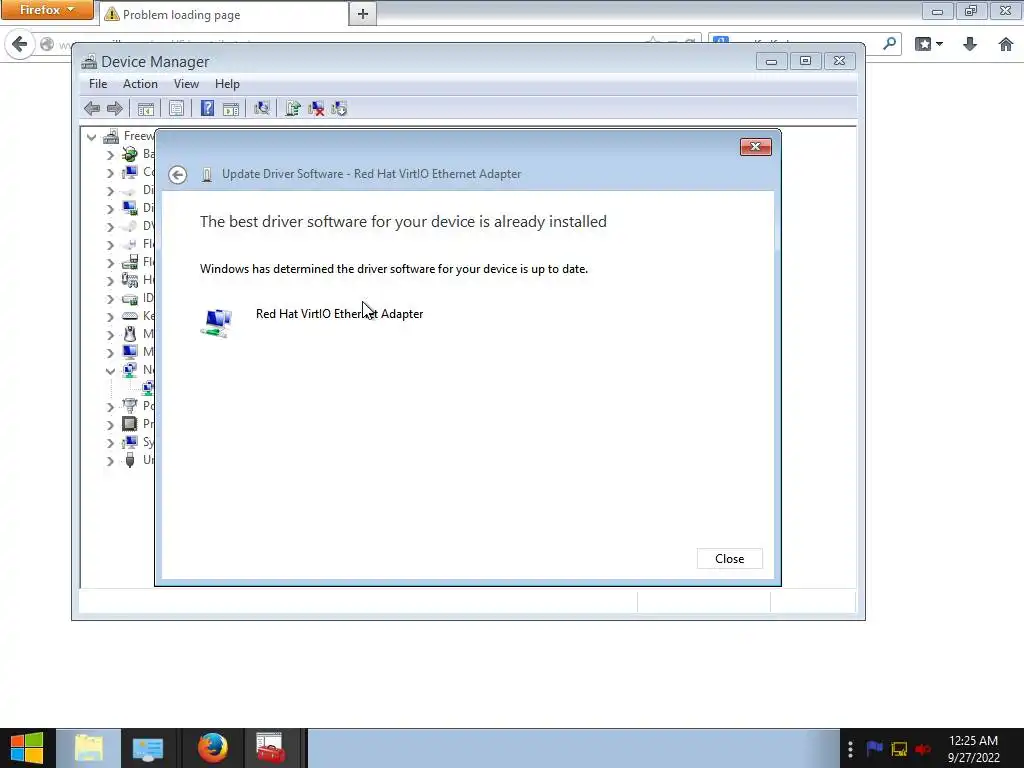Open the Help menu in Device Manager

tap(227, 84)
